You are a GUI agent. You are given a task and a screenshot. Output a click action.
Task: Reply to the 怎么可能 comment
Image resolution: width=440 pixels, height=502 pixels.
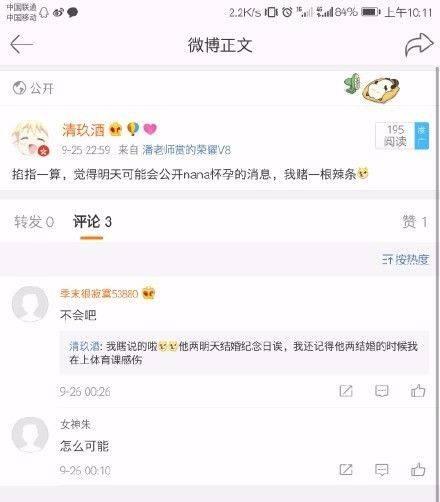pyautogui.click(x=382, y=470)
